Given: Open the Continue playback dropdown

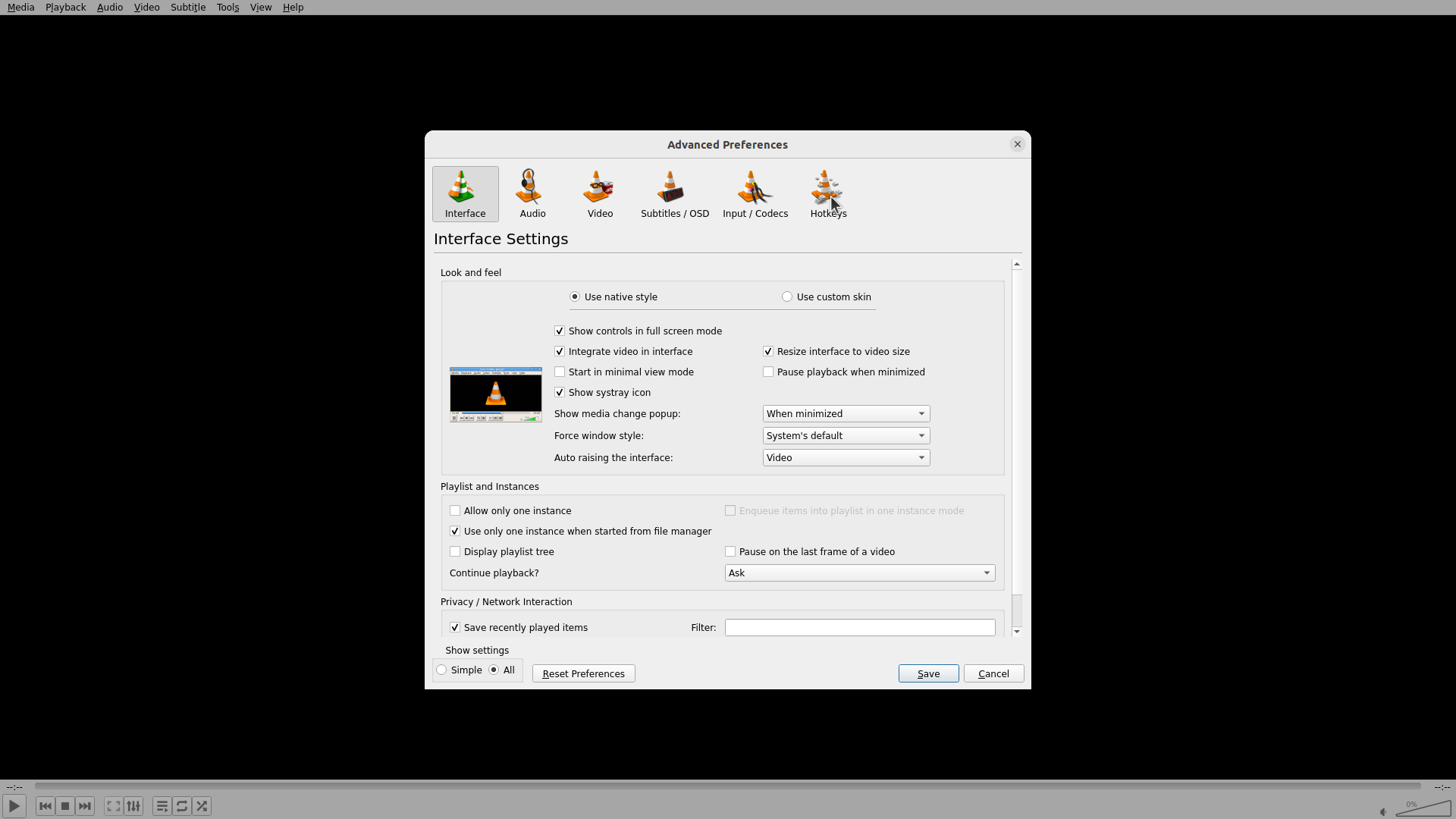Looking at the screenshot, I should [x=859, y=573].
